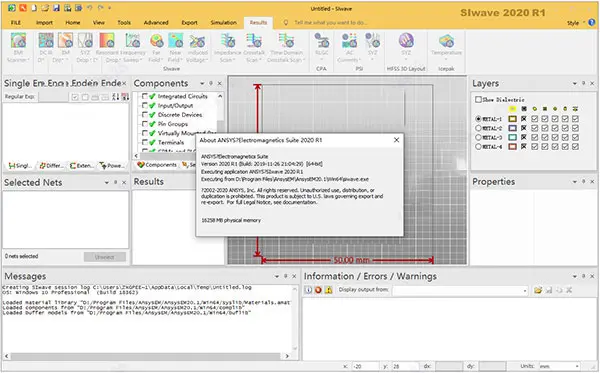Switch to the Advanced ribbon tab
The width and height of the screenshot is (600, 373).
(156, 23)
